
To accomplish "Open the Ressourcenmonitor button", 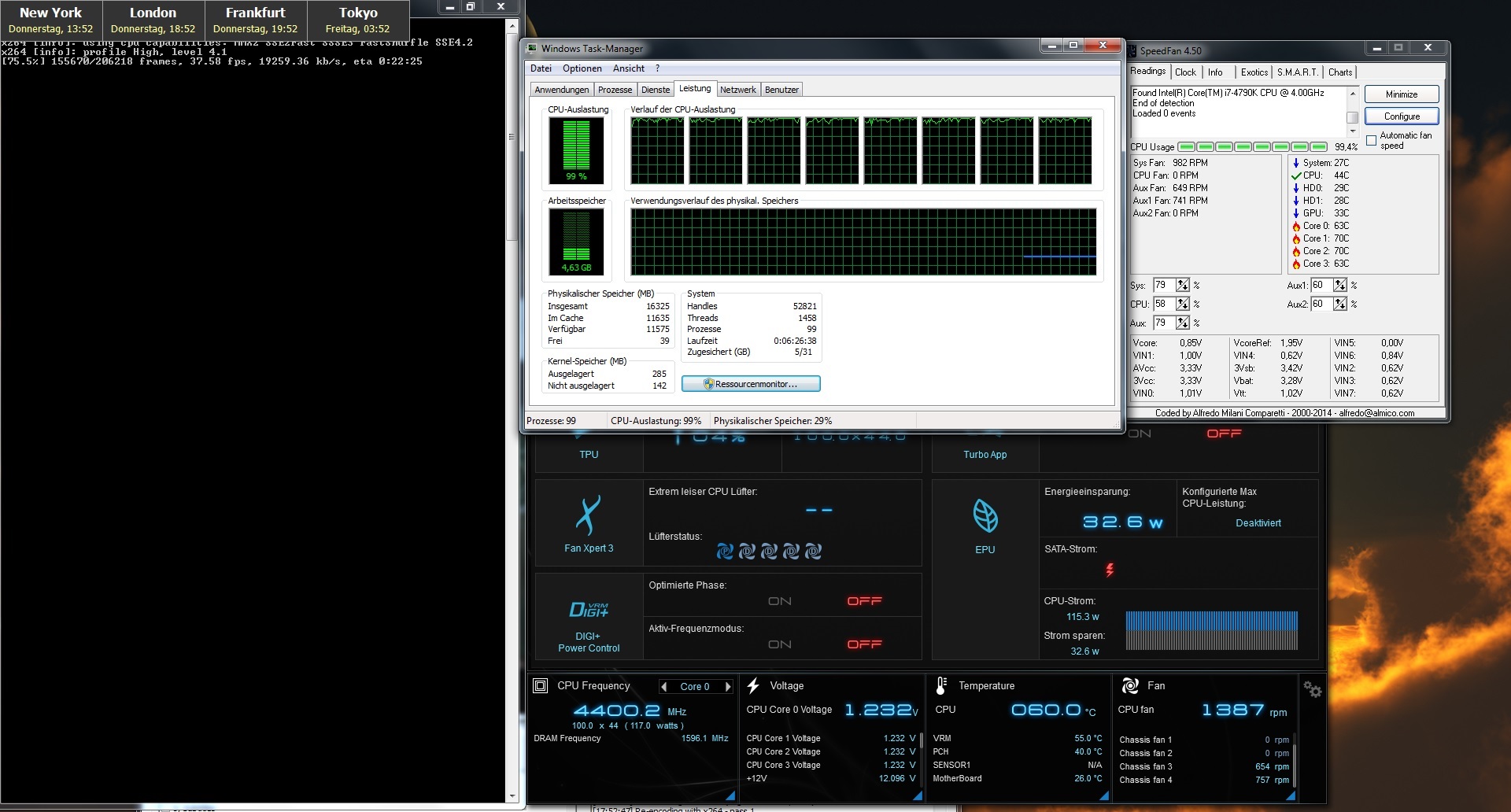I will (751, 384).
